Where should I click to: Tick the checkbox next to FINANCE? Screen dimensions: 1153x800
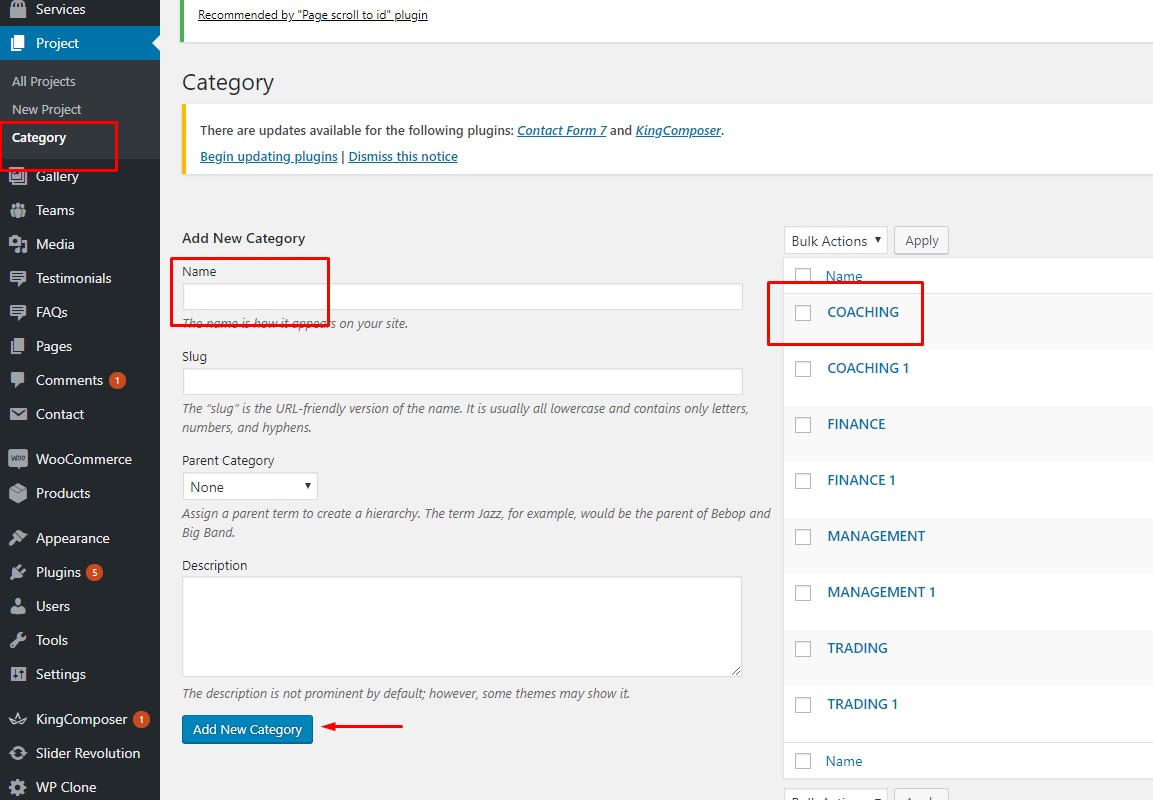click(x=803, y=425)
